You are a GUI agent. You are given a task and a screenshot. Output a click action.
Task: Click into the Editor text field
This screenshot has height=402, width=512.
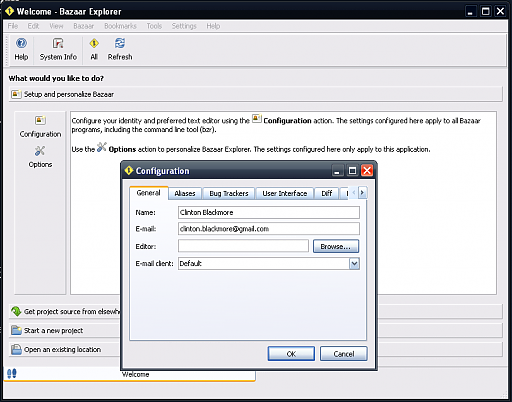(x=243, y=246)
